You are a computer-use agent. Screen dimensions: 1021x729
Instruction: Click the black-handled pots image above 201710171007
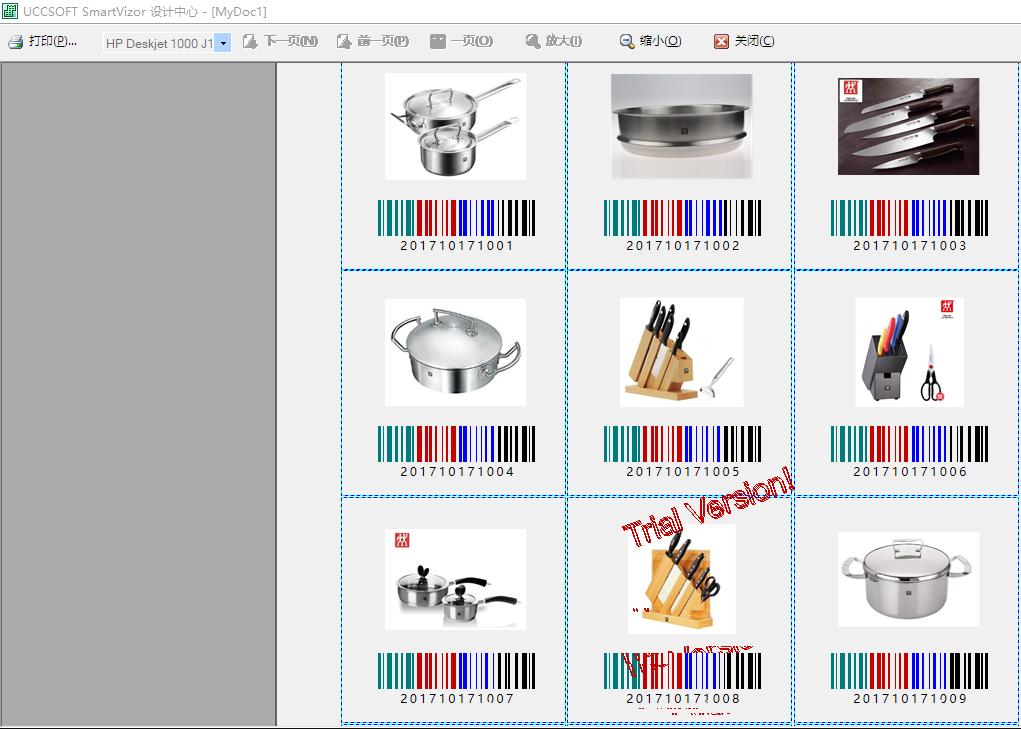click(455, 579)
